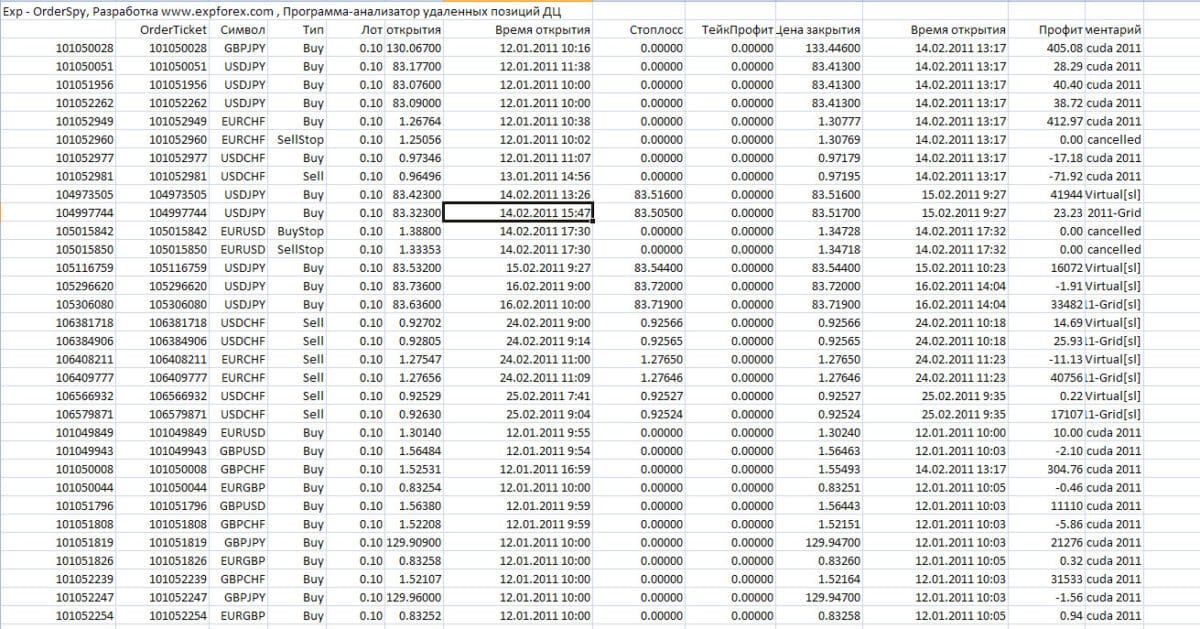Click the Стоплосс column header cell
Screen dimensions: 1200x629
pyautogui.click(x=656, y=30)
